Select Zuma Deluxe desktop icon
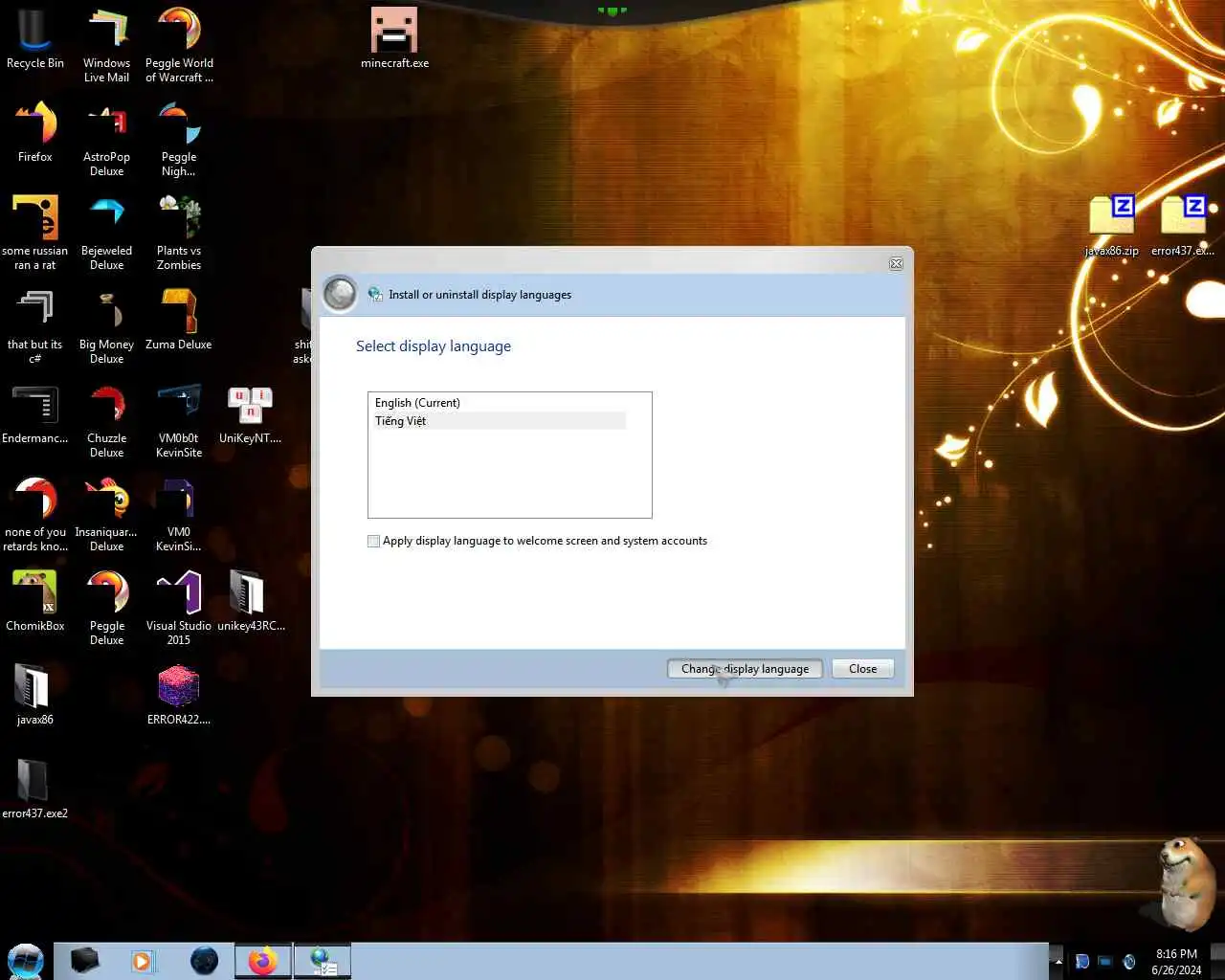The height and width of the screenshot is (980, 1225). pyautogui.click(x=179, y=321)
